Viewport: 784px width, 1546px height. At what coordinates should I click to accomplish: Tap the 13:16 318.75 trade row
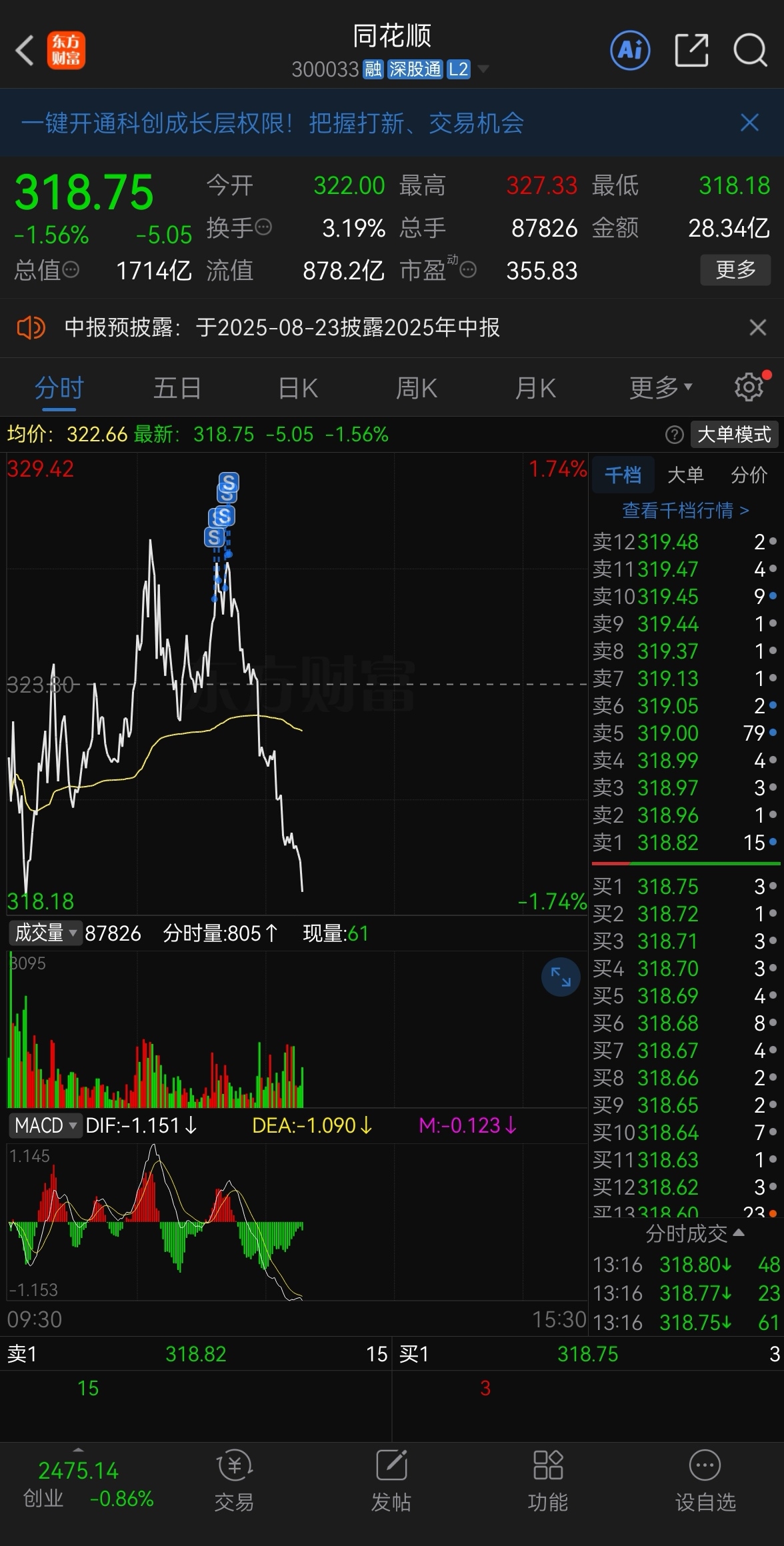(x=687, y=1322)
